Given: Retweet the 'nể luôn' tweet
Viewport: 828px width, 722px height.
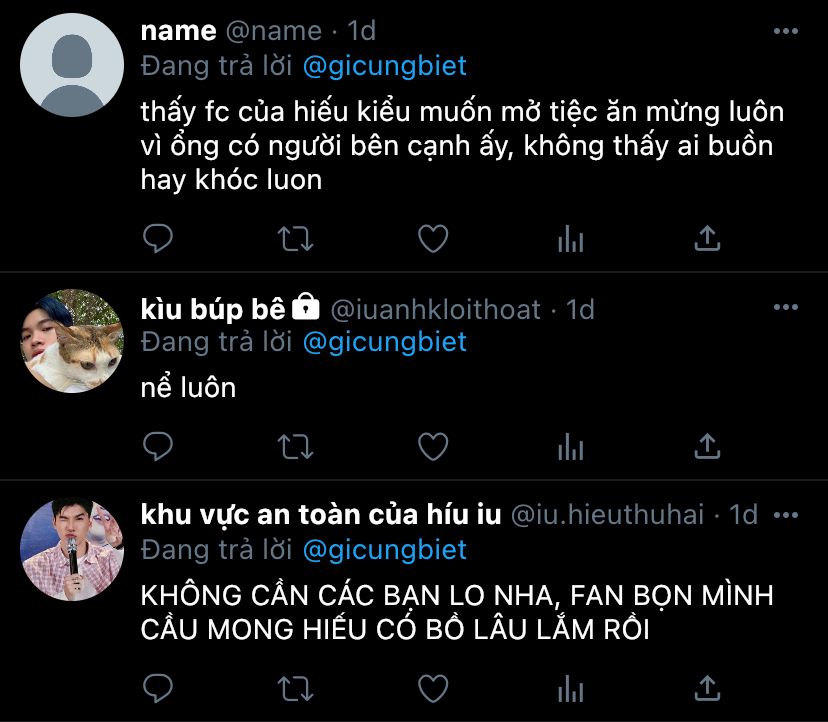Looking at the screenshot, I should click(295, 446).
